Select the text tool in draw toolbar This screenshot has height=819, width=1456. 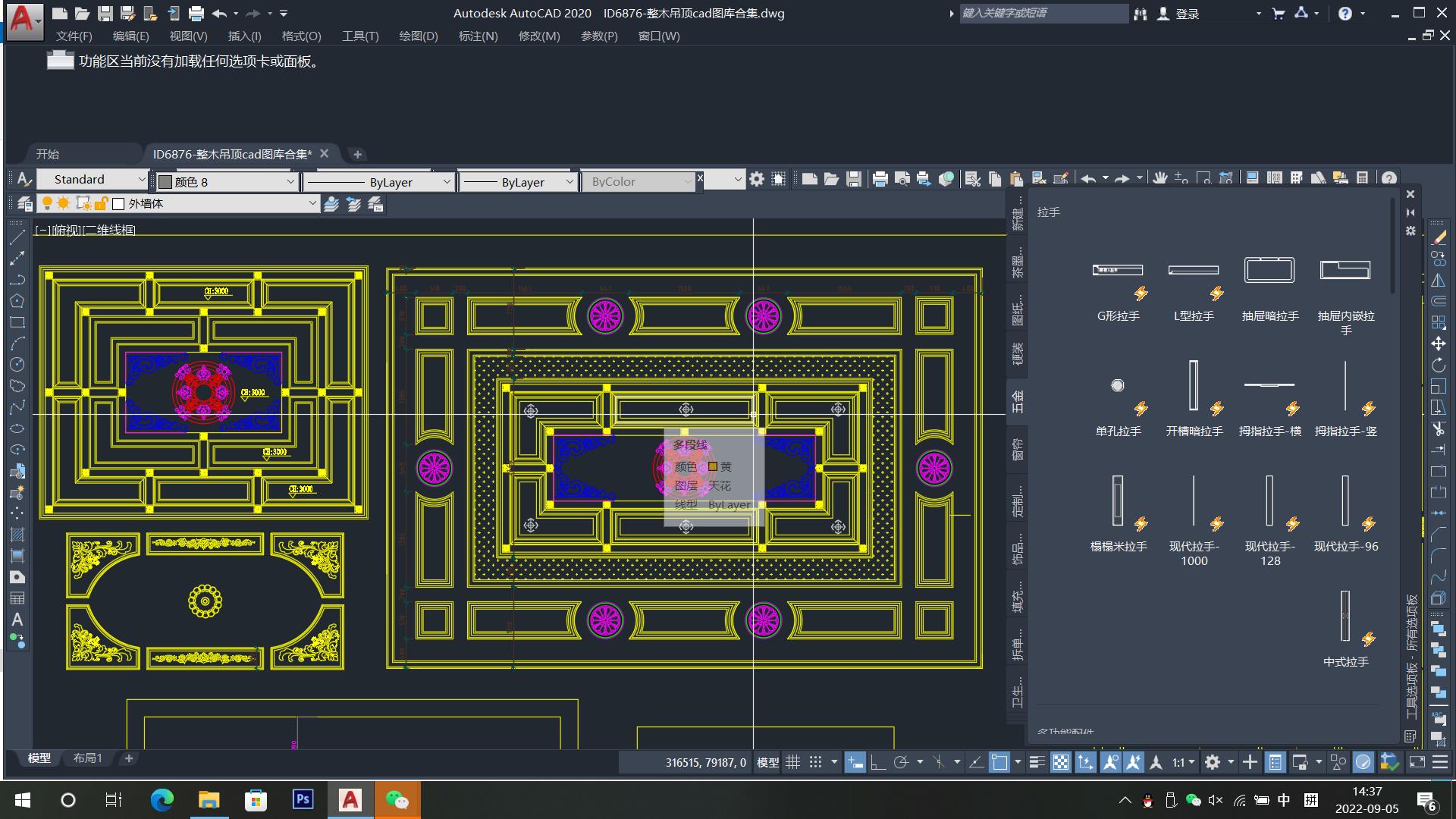[17, 620]
